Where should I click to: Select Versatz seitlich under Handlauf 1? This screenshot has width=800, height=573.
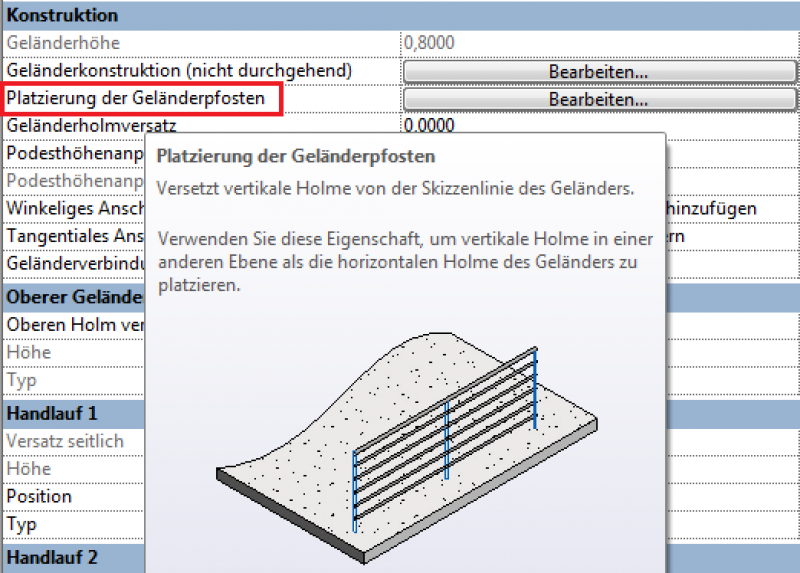tap(64, 441)
